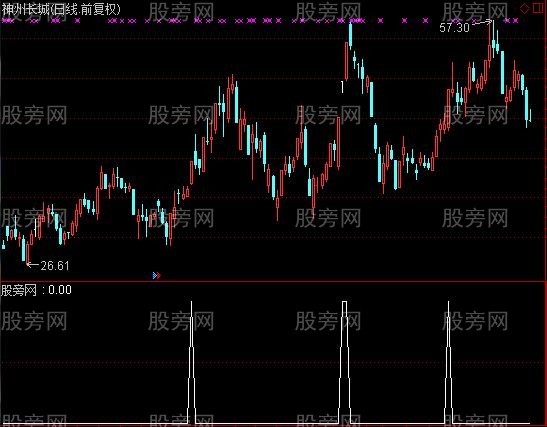Screen dimensions: 547x427
Task: Click the red diamond icon at top right
Action: (x=524, y=8)
